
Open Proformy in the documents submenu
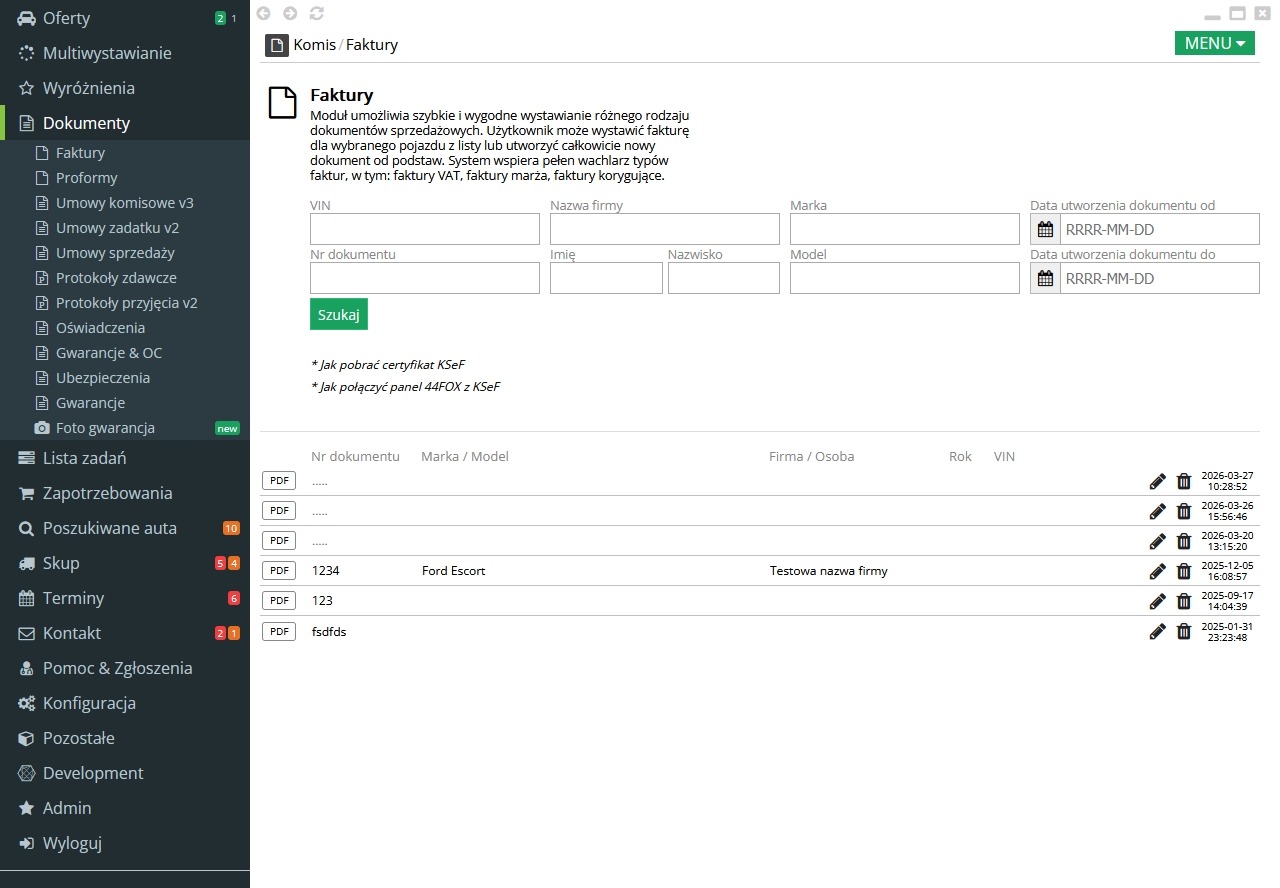(86, 178)
